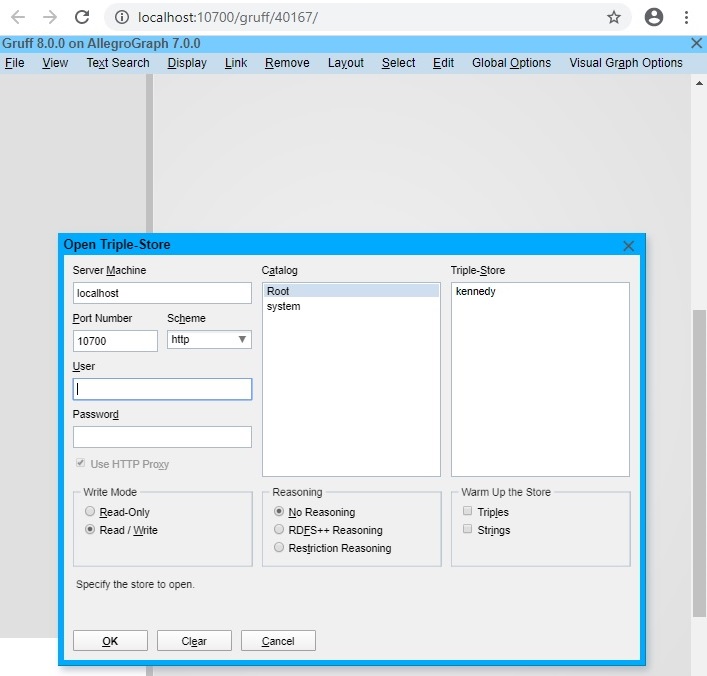
Task: Bookmark this page with star icon
Action: point(614,17)
